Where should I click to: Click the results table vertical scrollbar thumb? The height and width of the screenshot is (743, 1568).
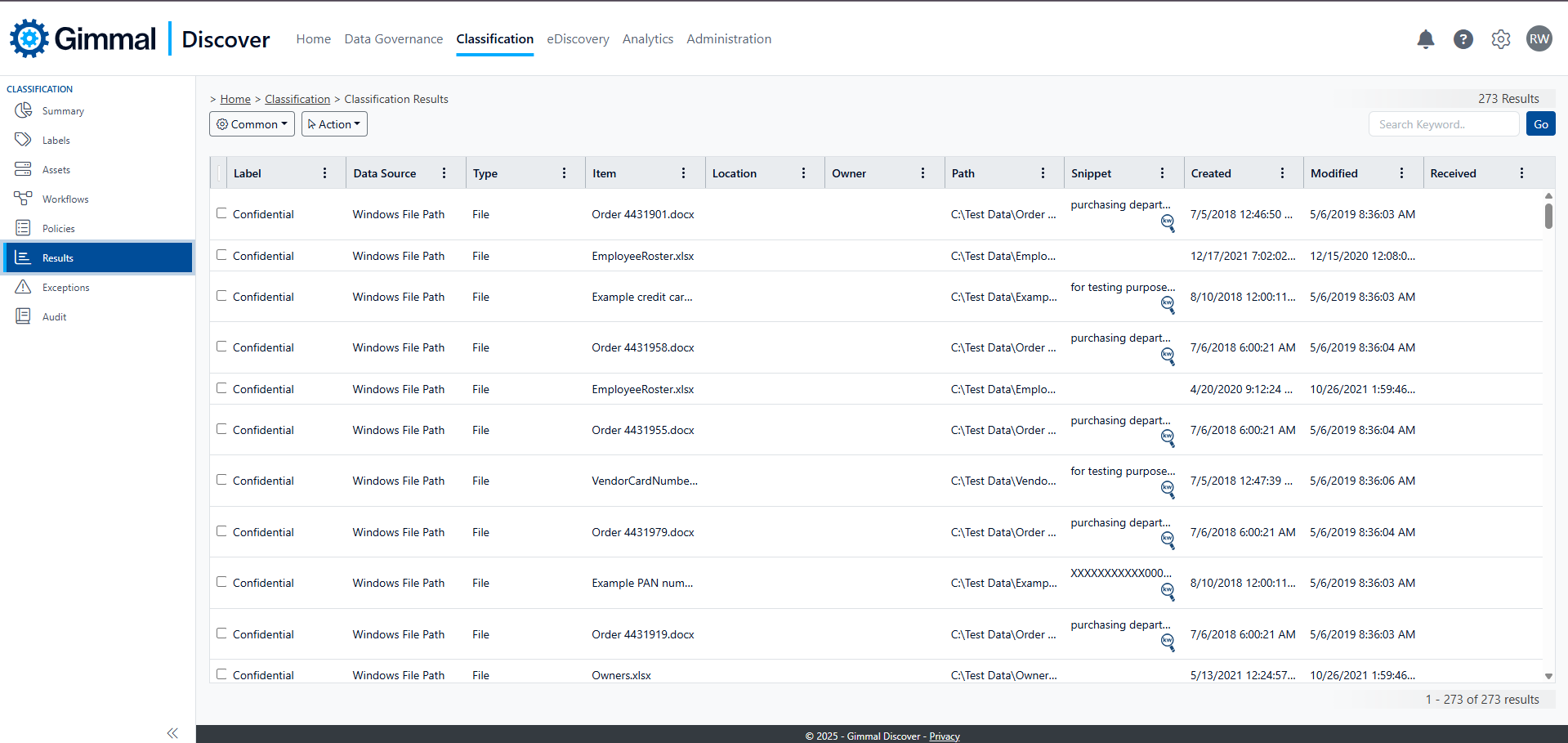coord(1548,216)
